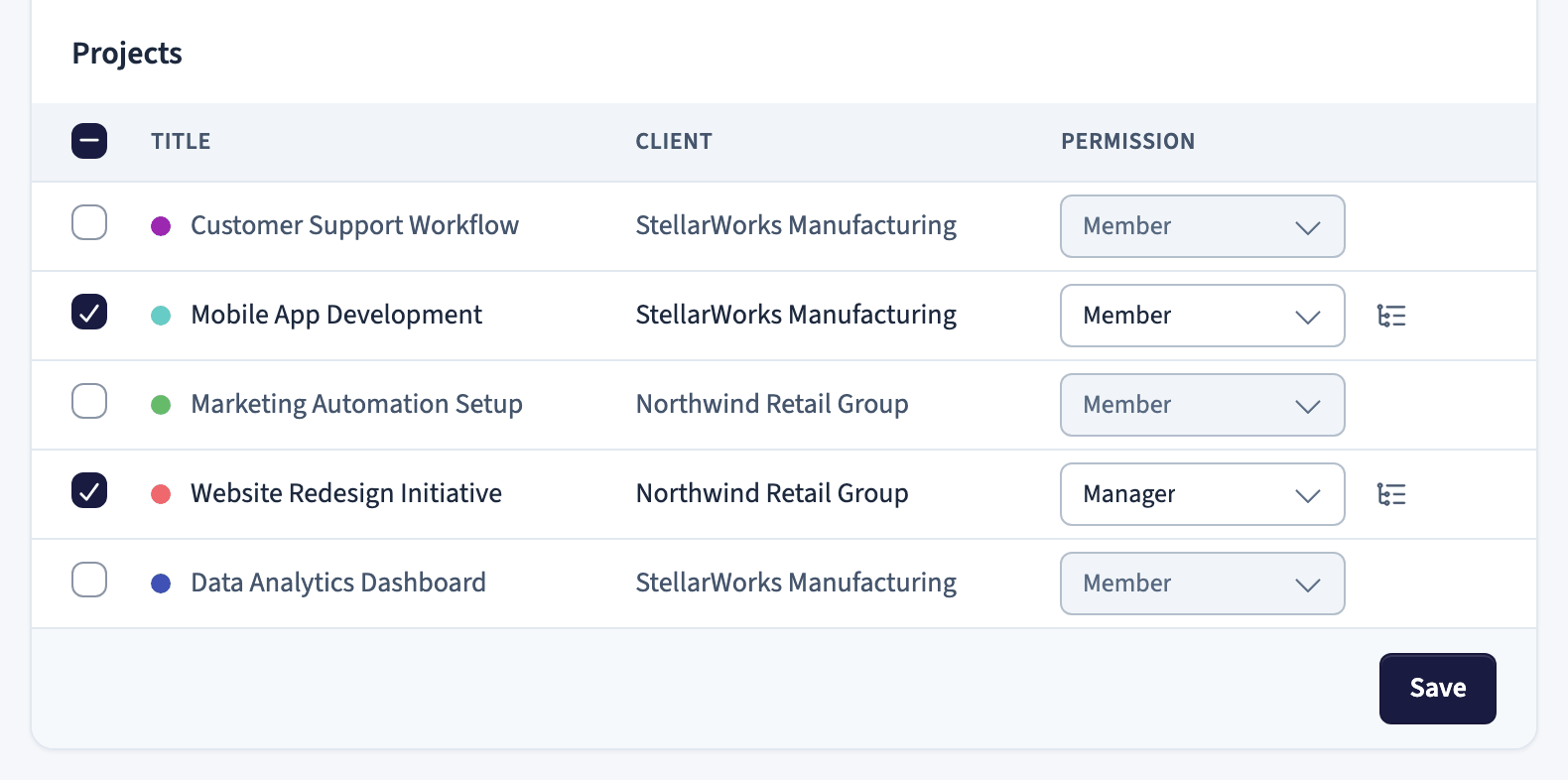The height and width of the screenshot is (780, 1568).
Task: Open permission dropdown for Marketing Automation Setup
Action: (1203, 405)
